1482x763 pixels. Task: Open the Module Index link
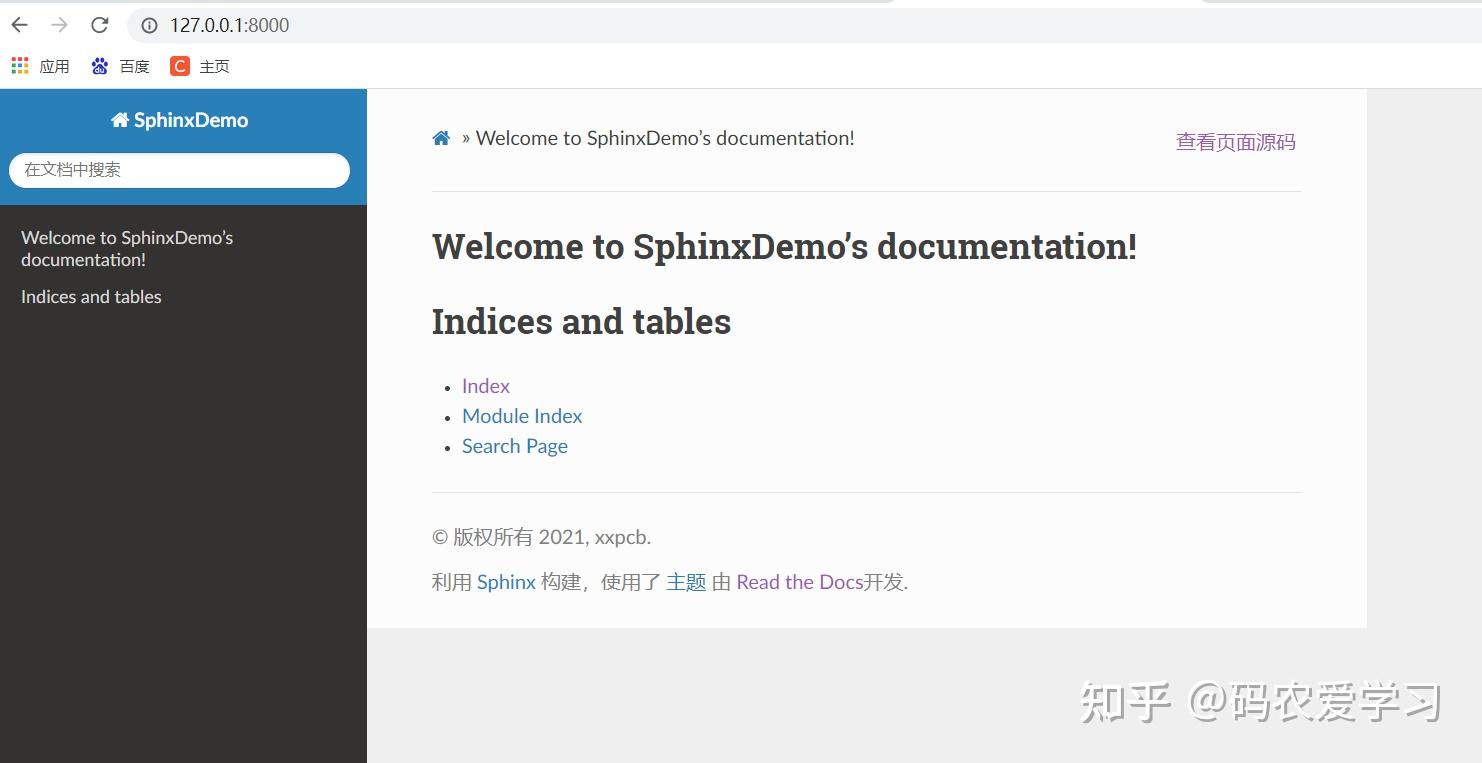coord(521,416)
